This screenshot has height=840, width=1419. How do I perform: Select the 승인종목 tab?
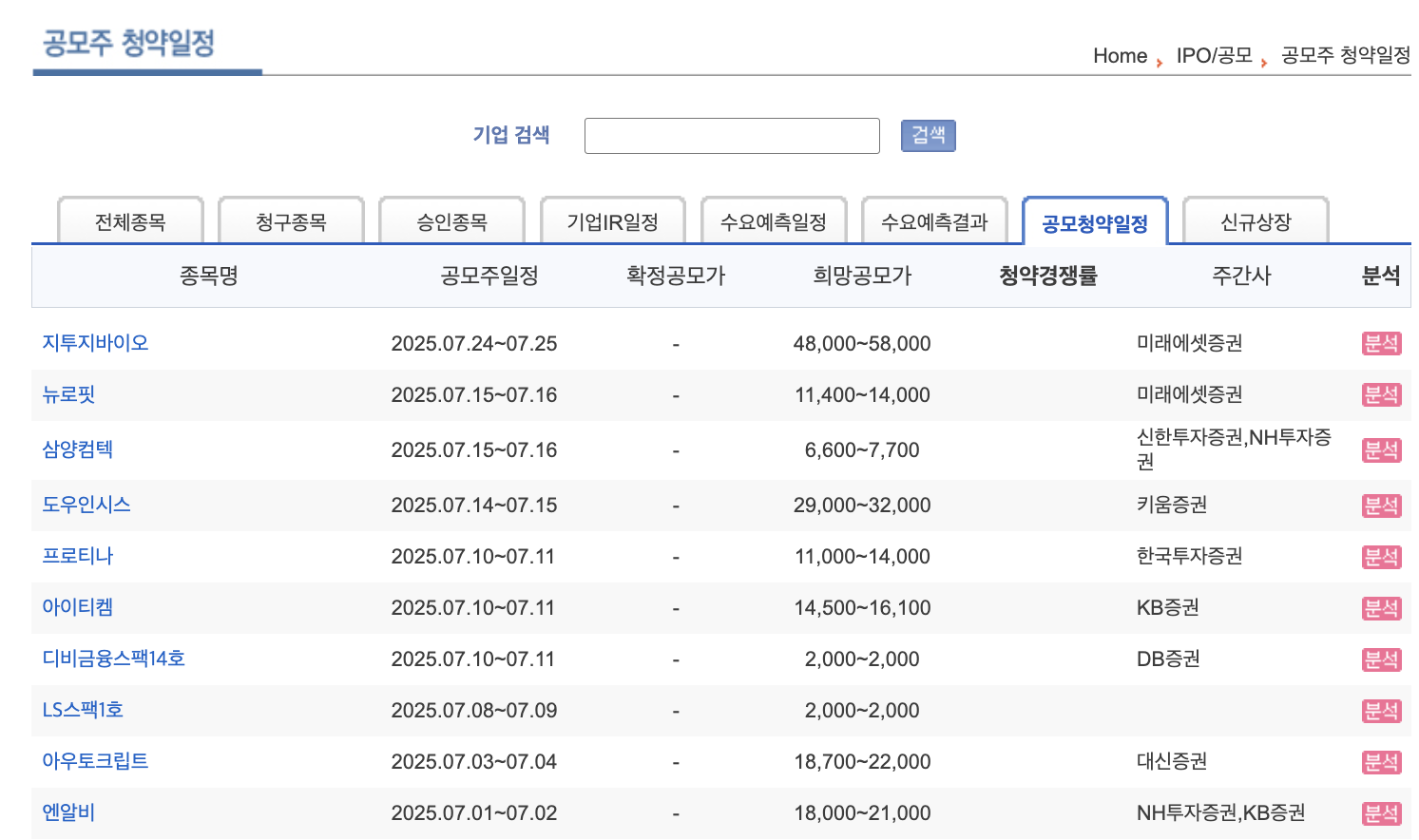click(451, 220)
